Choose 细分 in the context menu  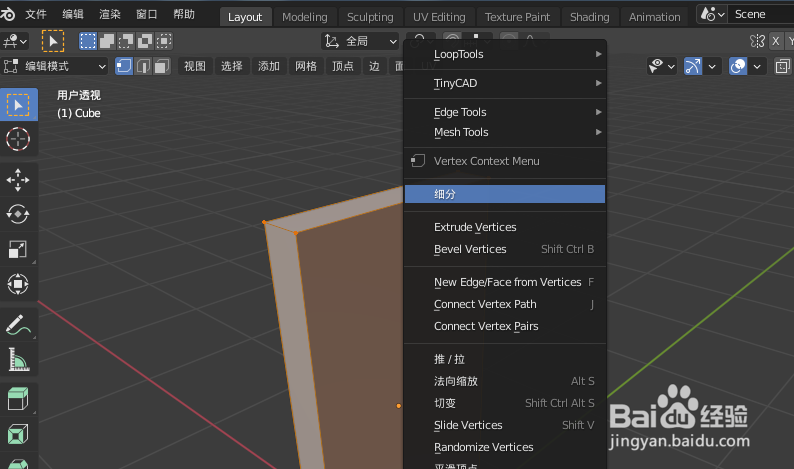pos(504,194)
